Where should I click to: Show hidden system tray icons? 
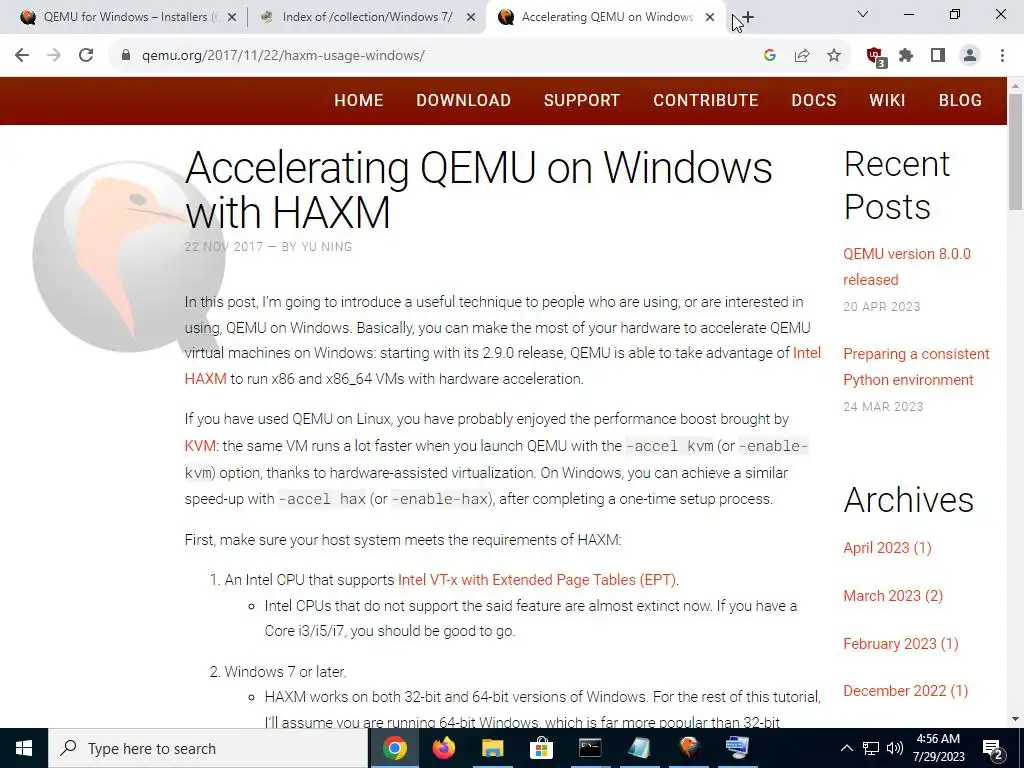click(846, 748)
